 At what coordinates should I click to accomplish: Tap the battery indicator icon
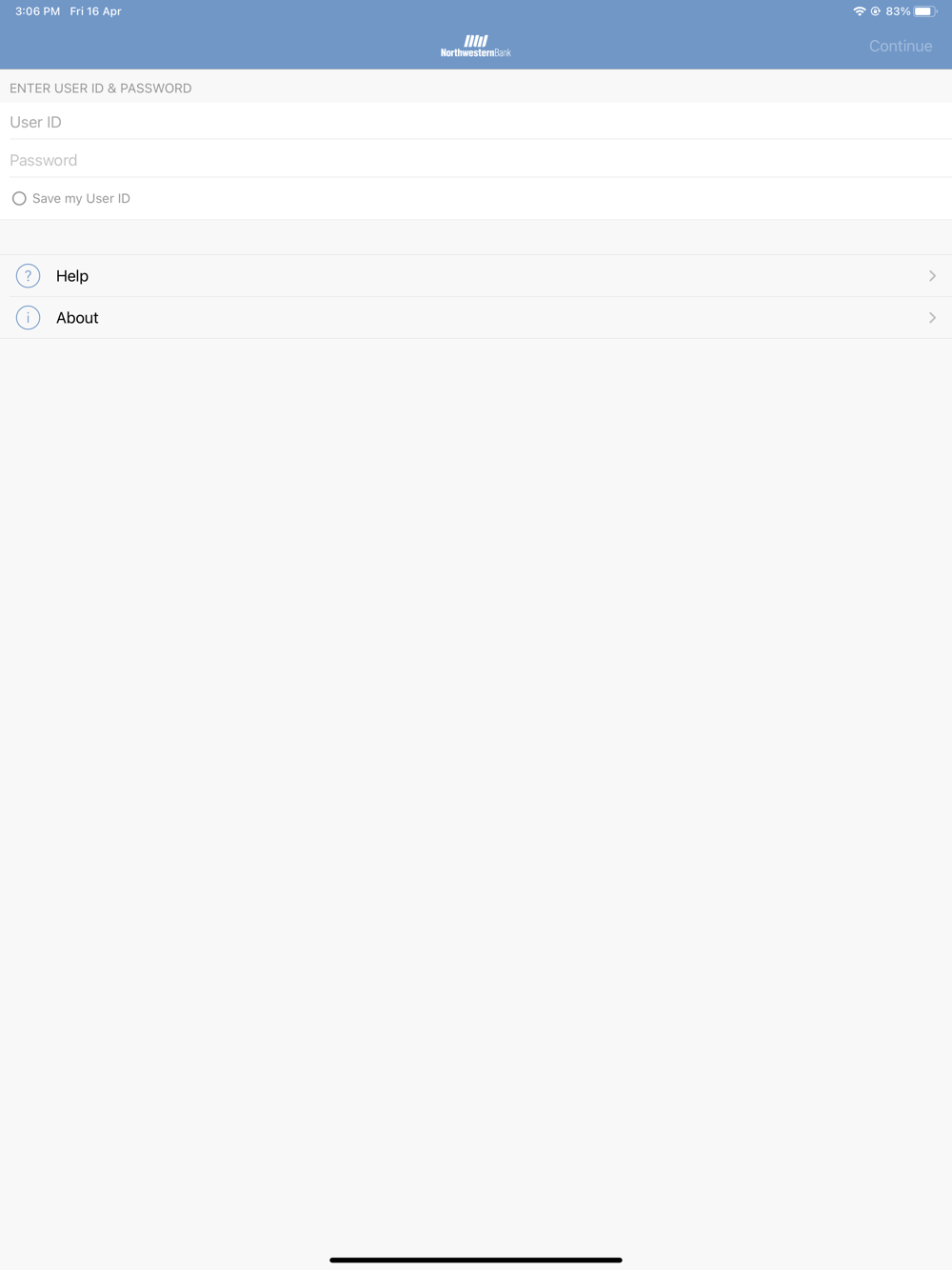pyautogui.click(x=925, y=11)
